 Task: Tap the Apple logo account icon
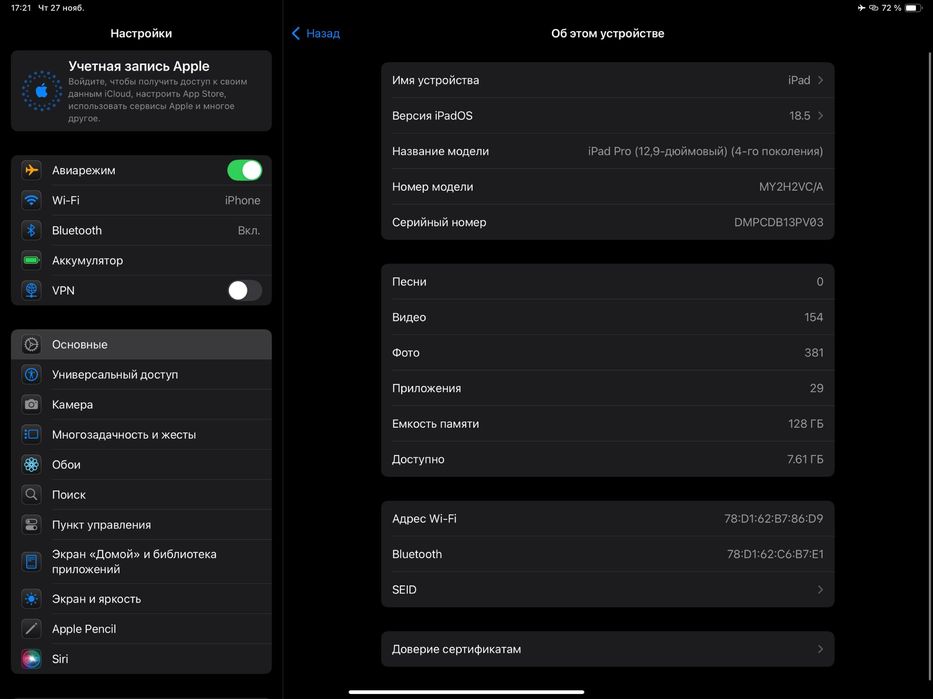(42, 91)
